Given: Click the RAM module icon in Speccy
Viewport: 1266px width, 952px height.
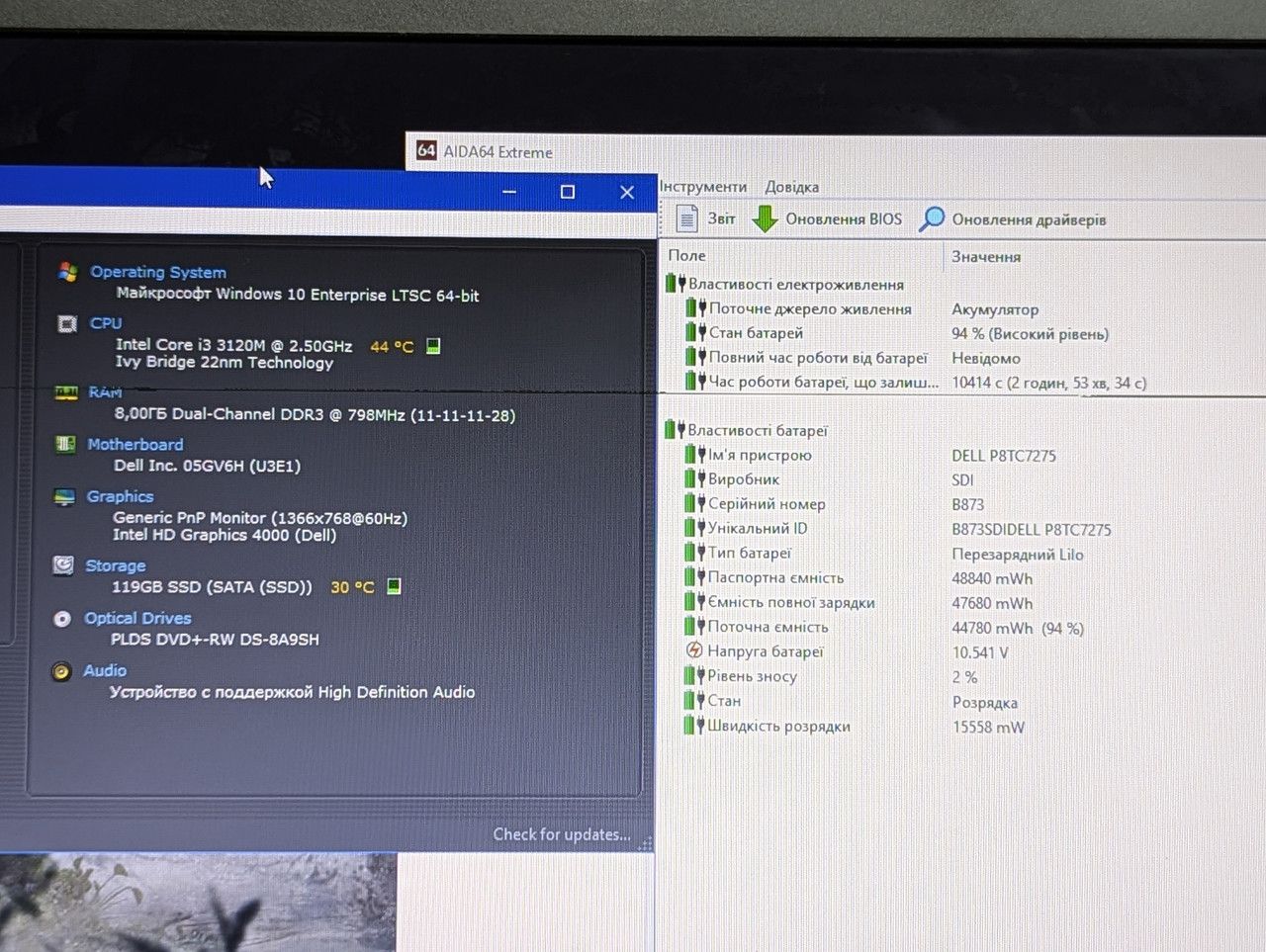Looking at the screenshot, I should pyautogui.click(x=66, y=392).
